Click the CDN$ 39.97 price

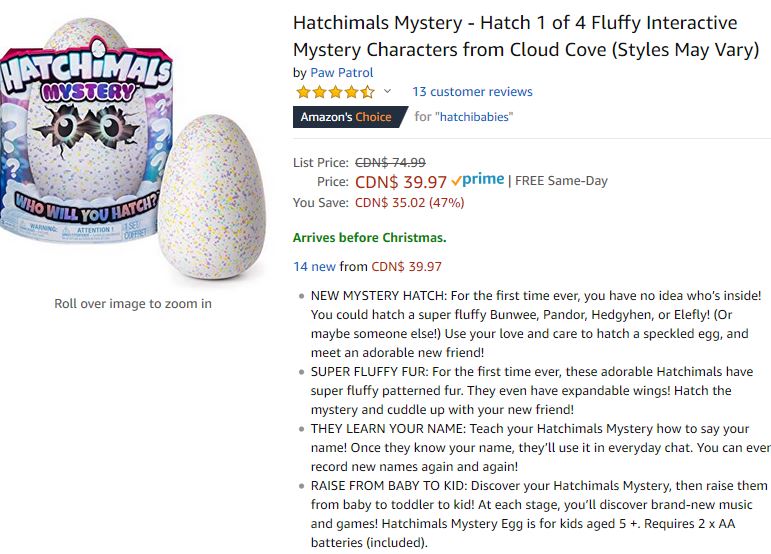click(x=401, y=182)
